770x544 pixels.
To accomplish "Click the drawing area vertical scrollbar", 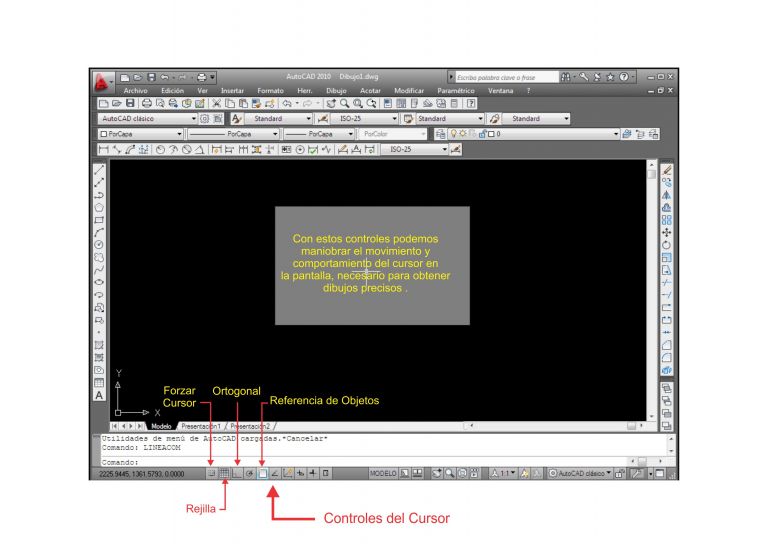I will pyautogui.click(x=652, y=291).
